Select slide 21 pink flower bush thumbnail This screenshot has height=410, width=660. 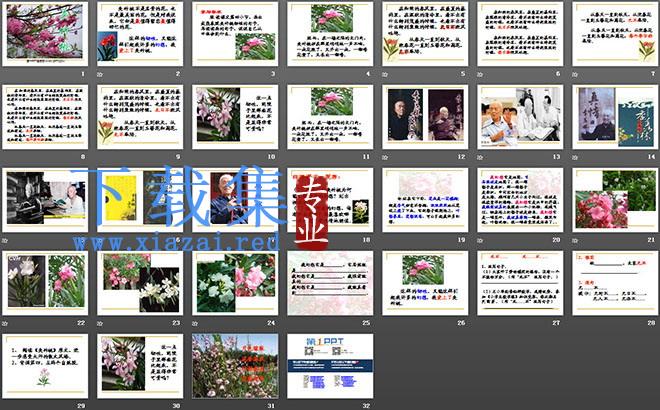(615, 200)
